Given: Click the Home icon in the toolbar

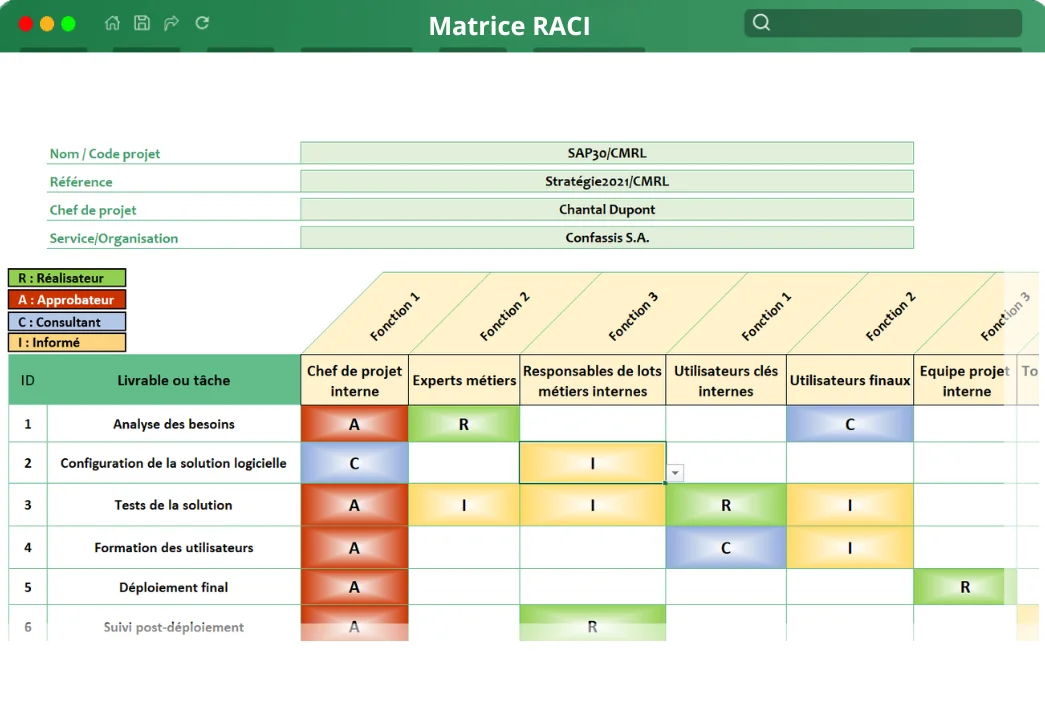Looking at the screenshot, I should [111, 22].
